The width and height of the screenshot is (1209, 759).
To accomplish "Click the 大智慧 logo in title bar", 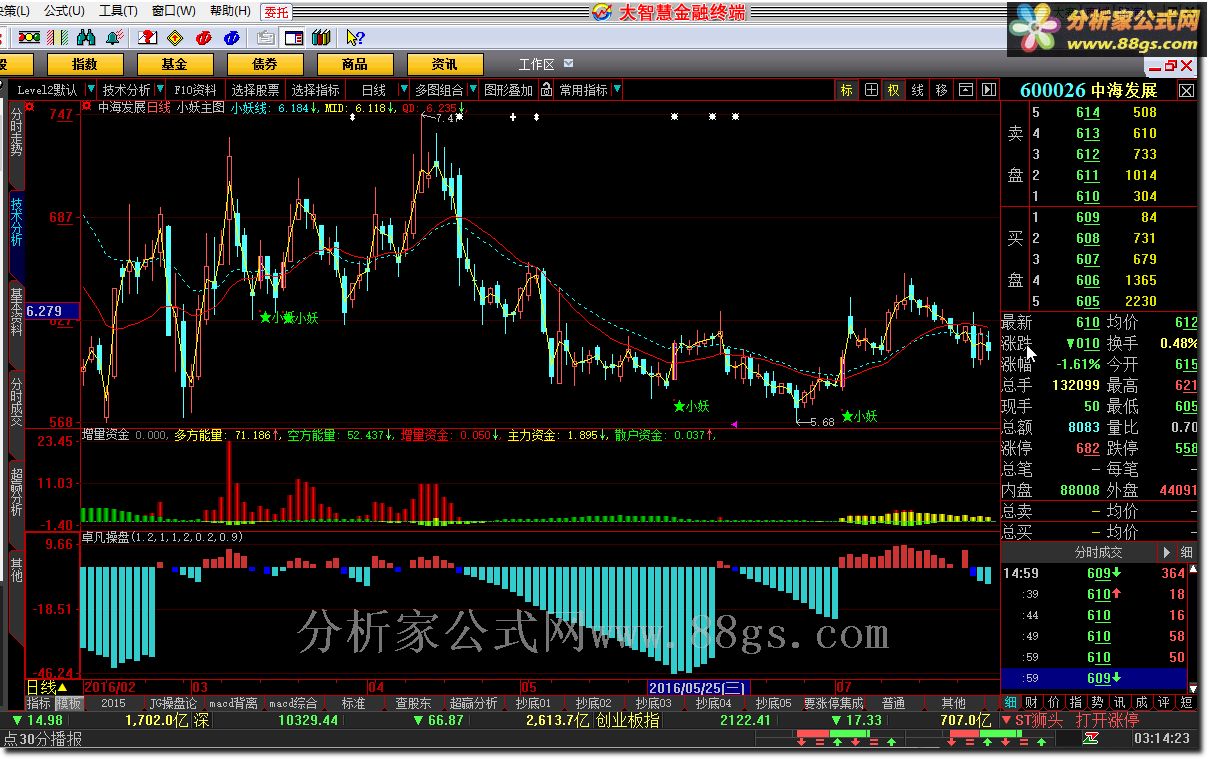I will [x=600, y=11].
